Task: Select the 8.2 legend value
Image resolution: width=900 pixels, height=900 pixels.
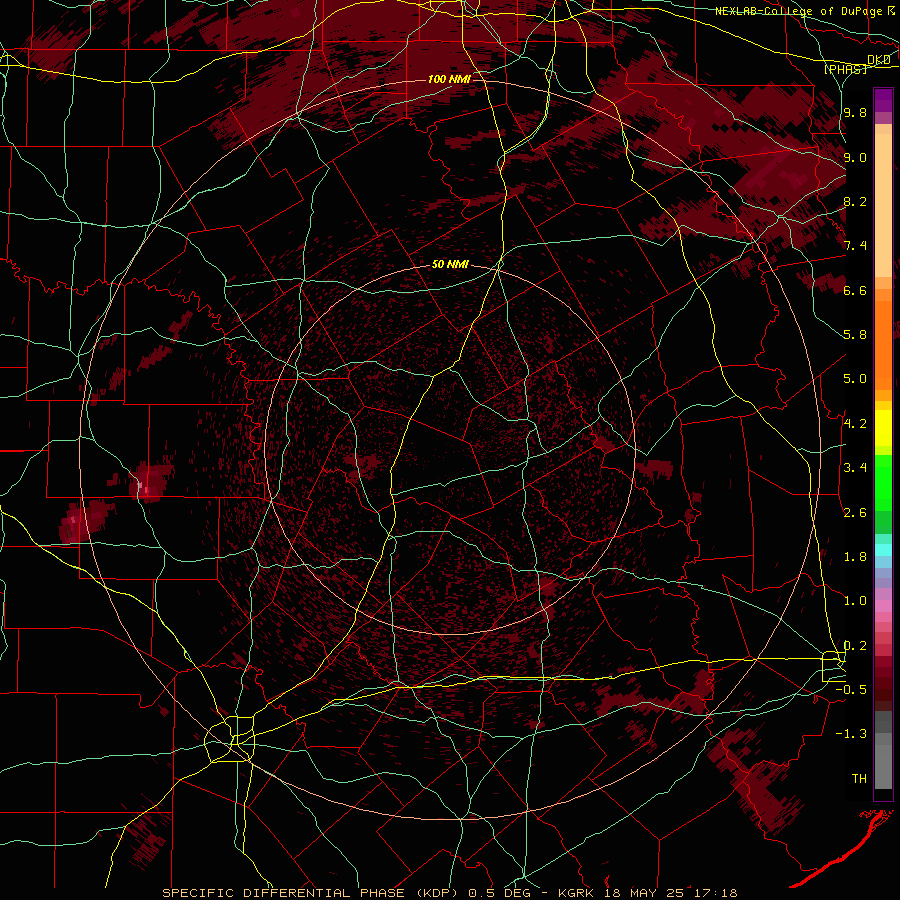Action: 855,201
